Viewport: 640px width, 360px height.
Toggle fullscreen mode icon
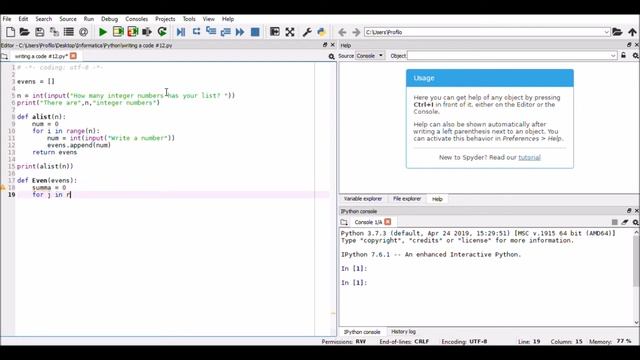(290, 32)
